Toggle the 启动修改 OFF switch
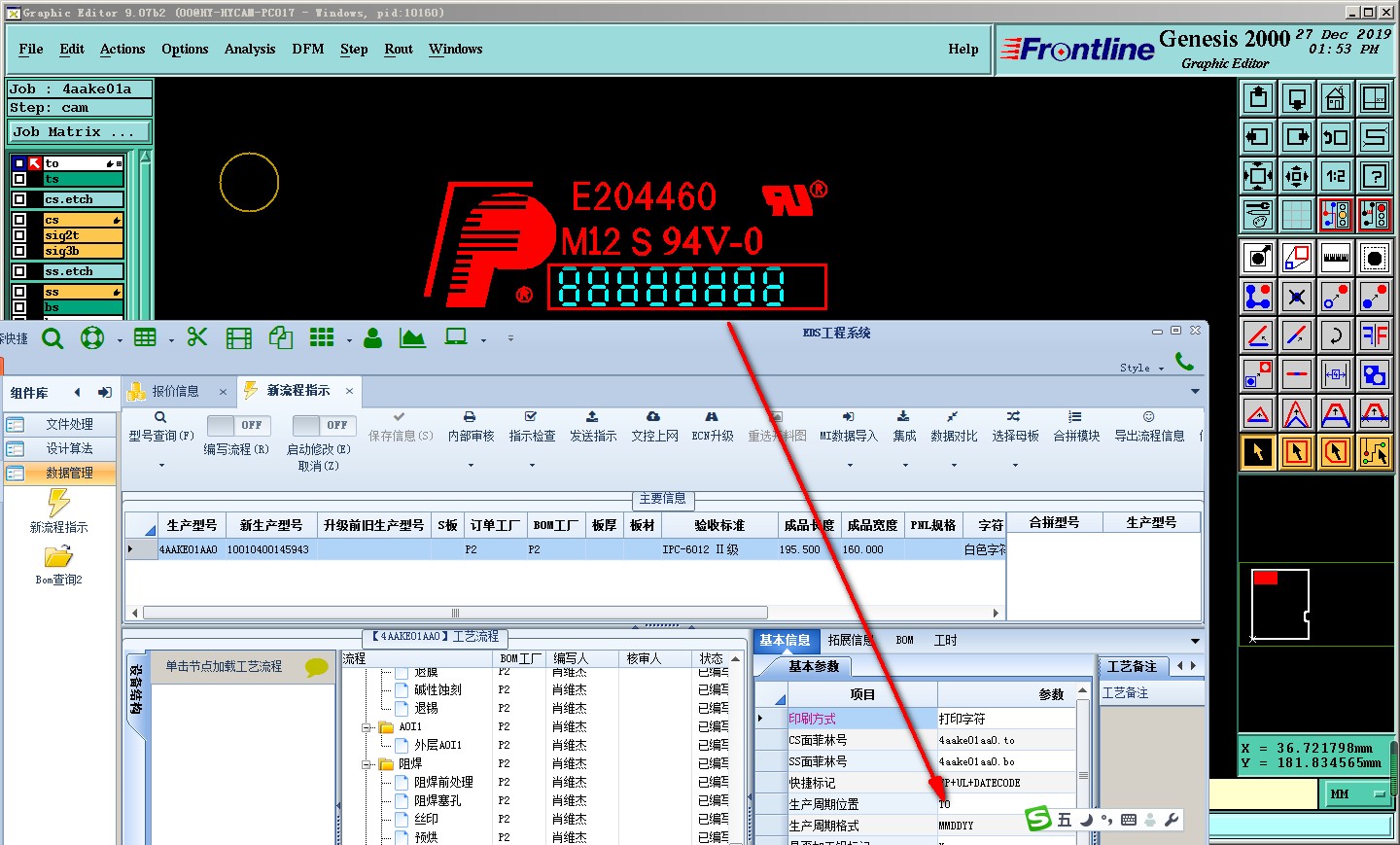 [324, 425]
